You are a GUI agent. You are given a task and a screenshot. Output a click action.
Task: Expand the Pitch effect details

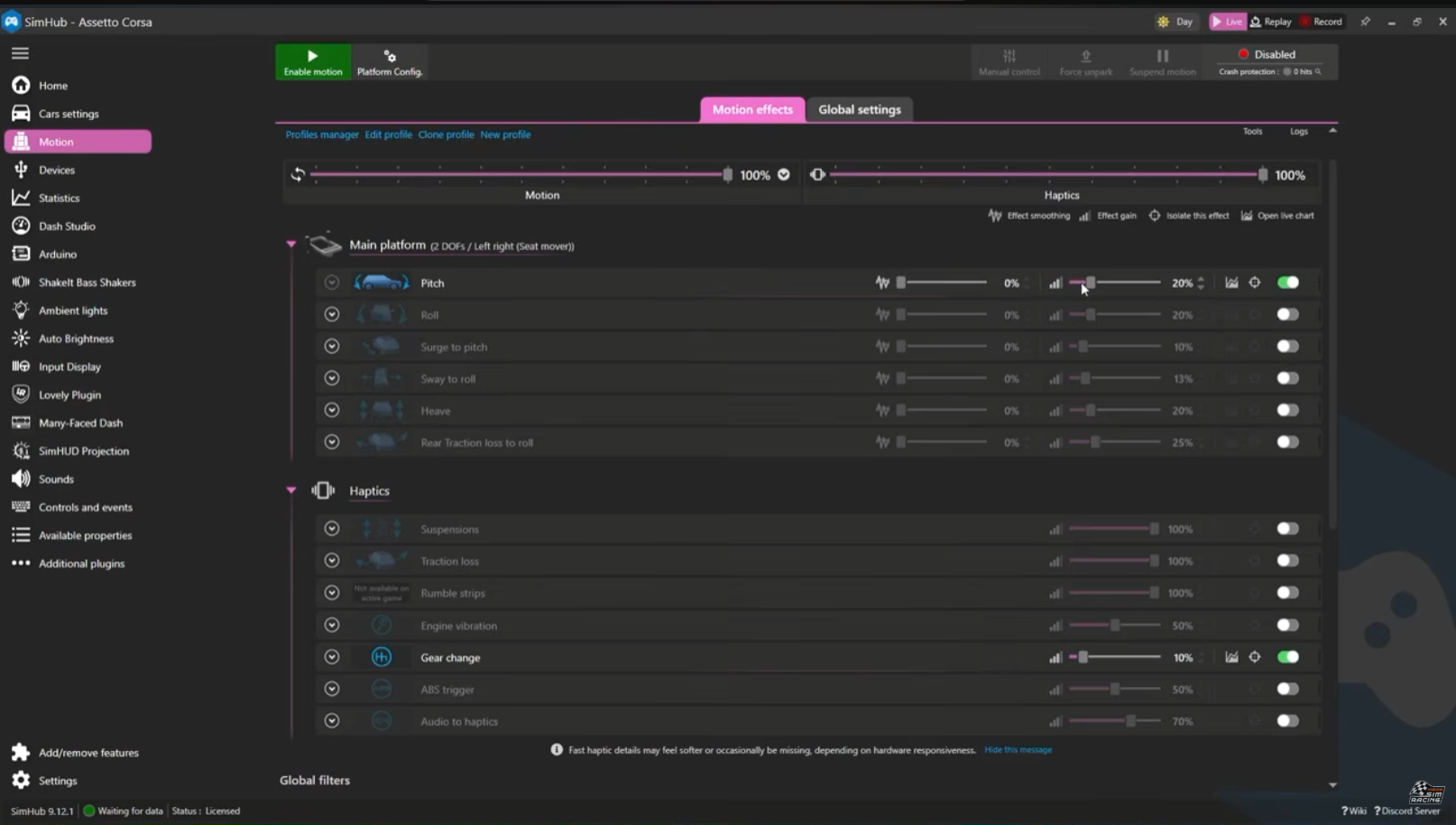332,283
